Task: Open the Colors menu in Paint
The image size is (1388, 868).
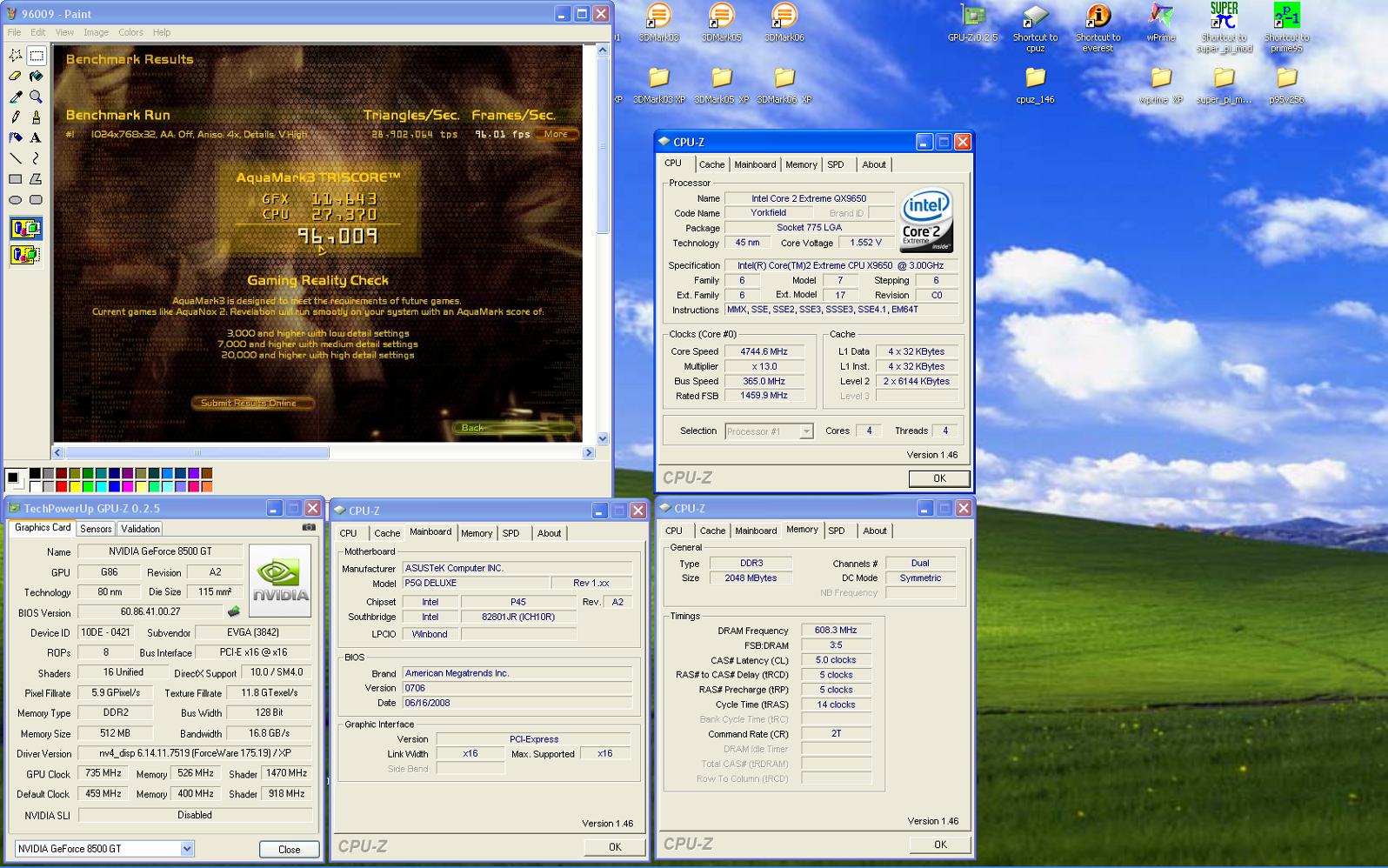Action: coord(130,32)
